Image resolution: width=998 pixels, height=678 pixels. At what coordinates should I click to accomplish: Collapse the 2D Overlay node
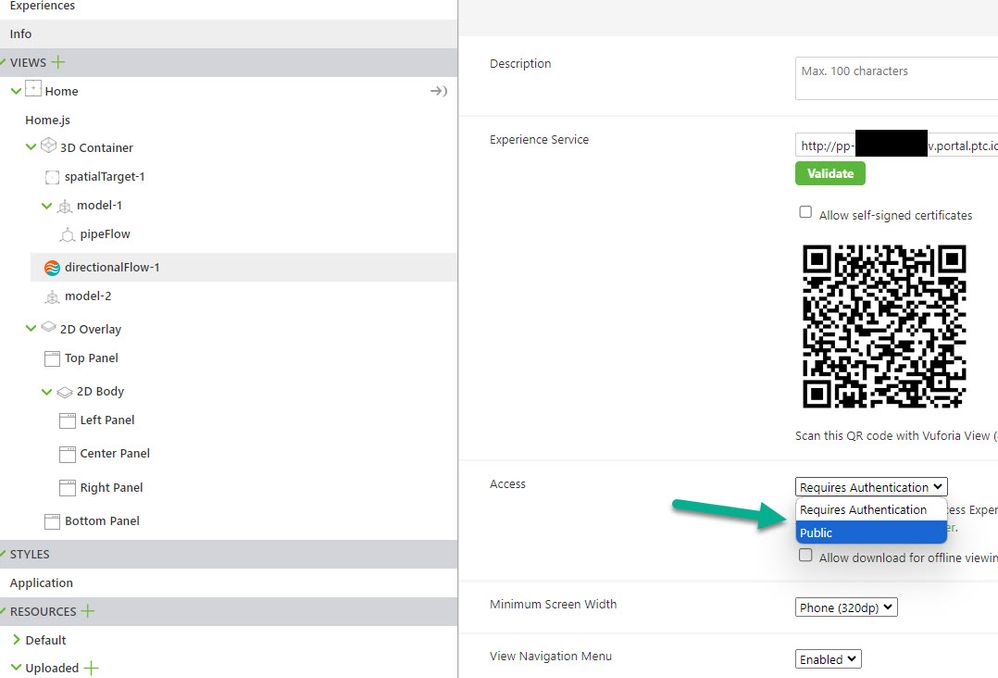(x=31, y=328)
